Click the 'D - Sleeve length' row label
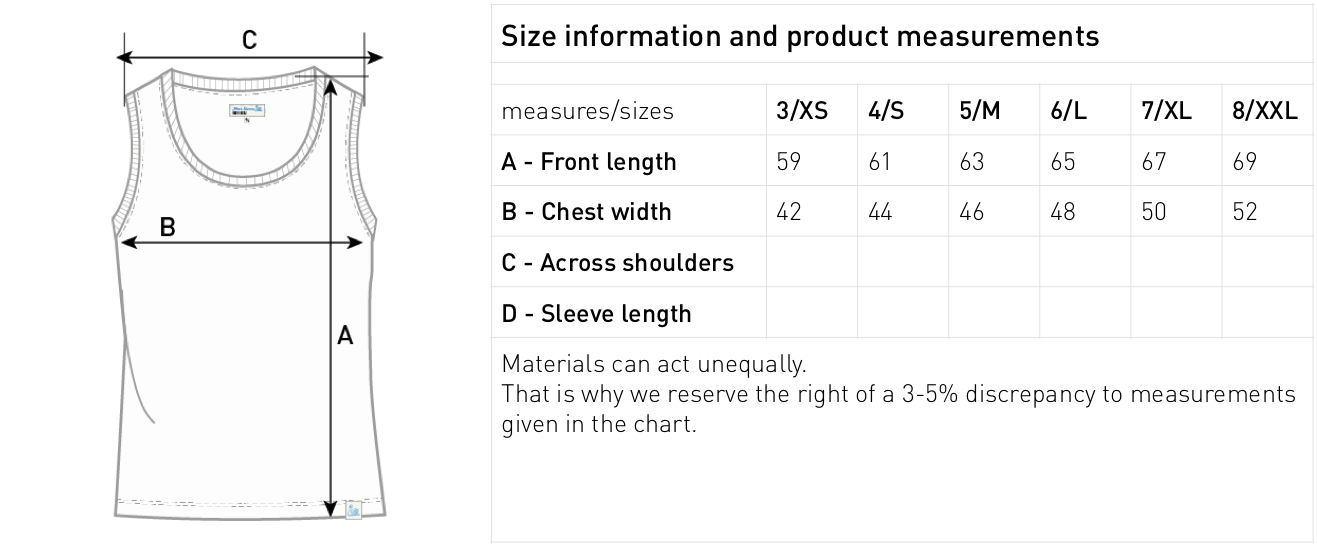Image resolution: width=1317 pixels, height=547 pixels. 596,314
